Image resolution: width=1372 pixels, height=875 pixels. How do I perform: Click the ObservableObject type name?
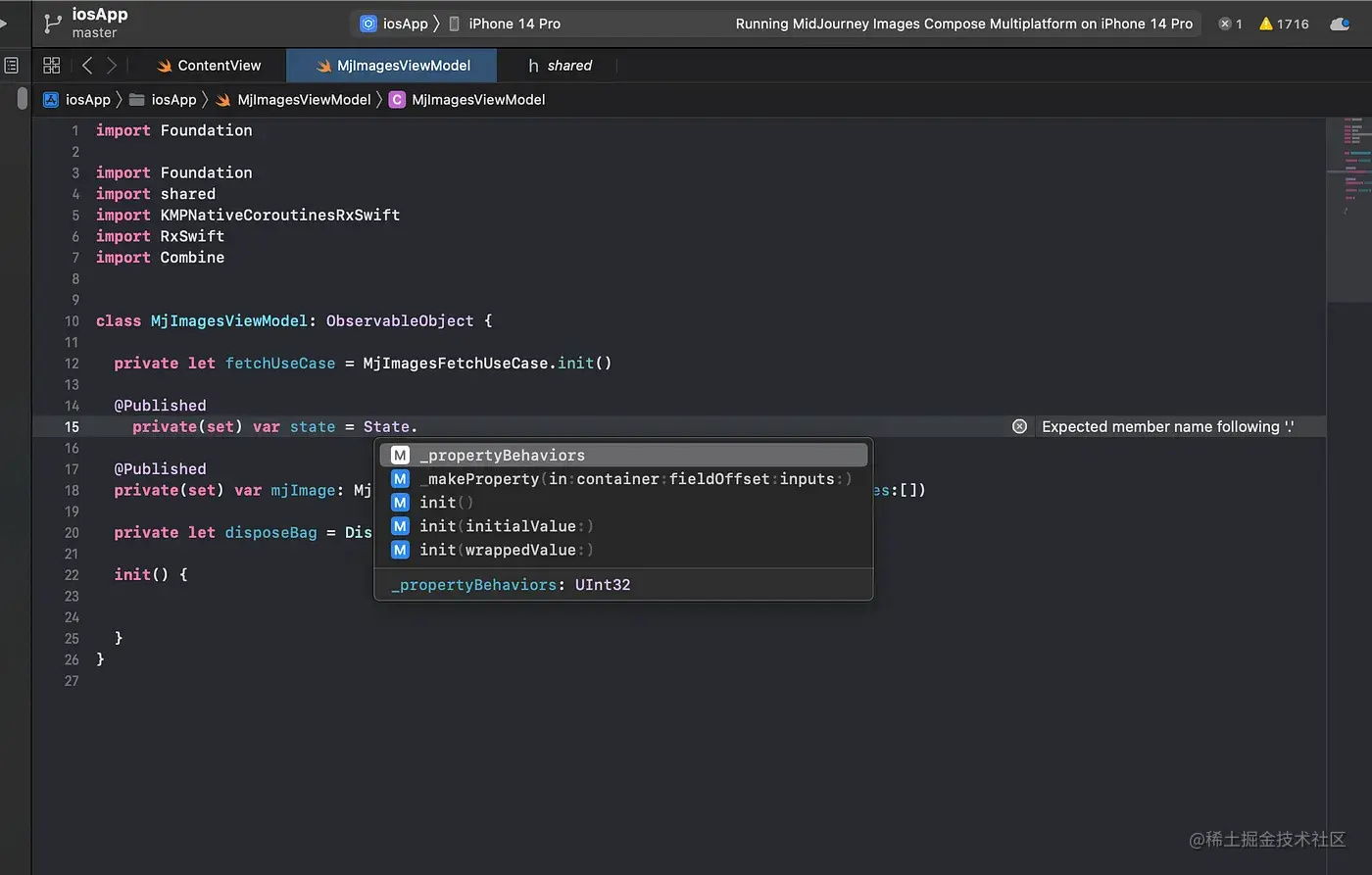(x=400, y=320)
